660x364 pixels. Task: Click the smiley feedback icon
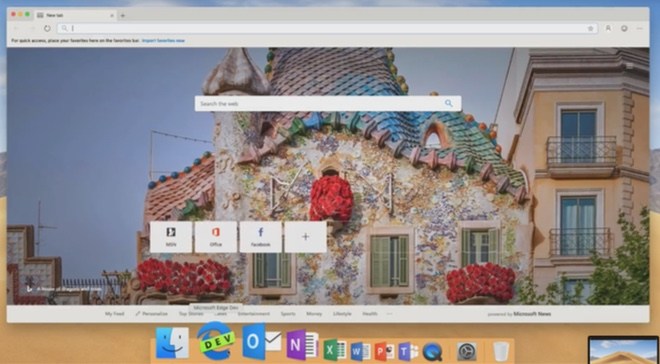(624, 28)
